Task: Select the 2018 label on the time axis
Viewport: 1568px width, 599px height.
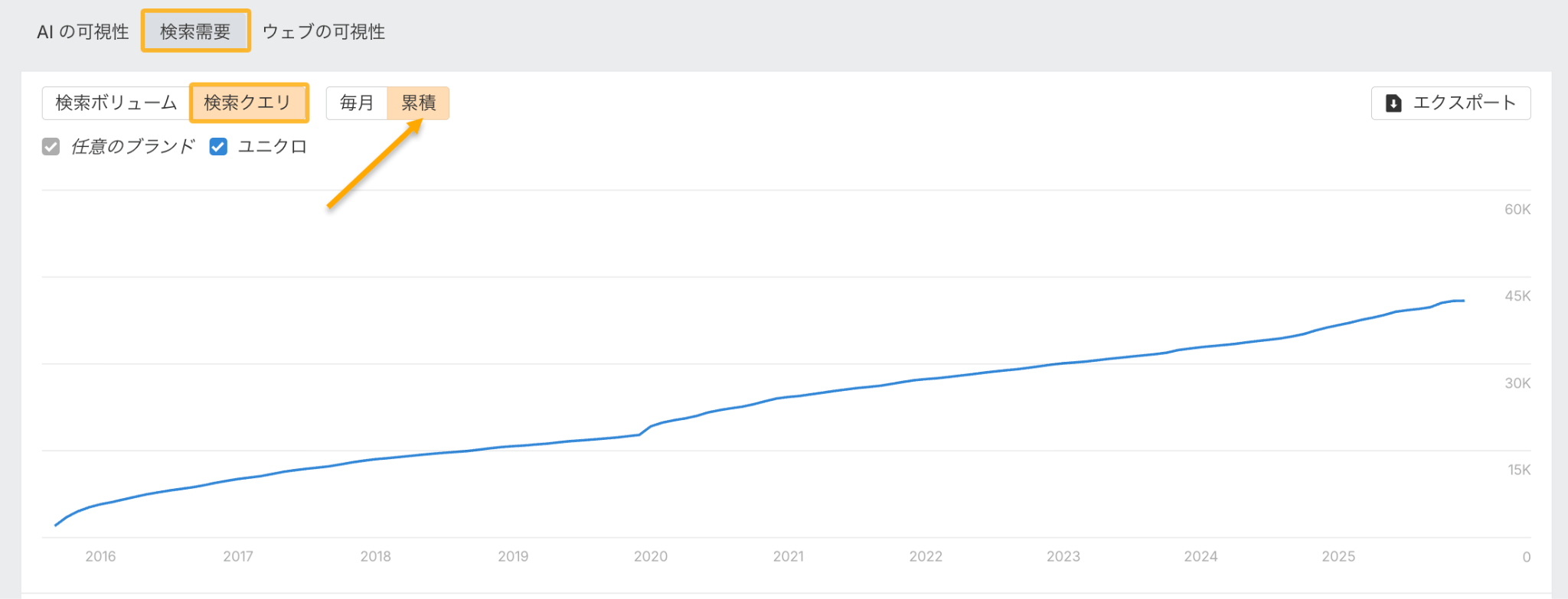Action: [375, 556]
